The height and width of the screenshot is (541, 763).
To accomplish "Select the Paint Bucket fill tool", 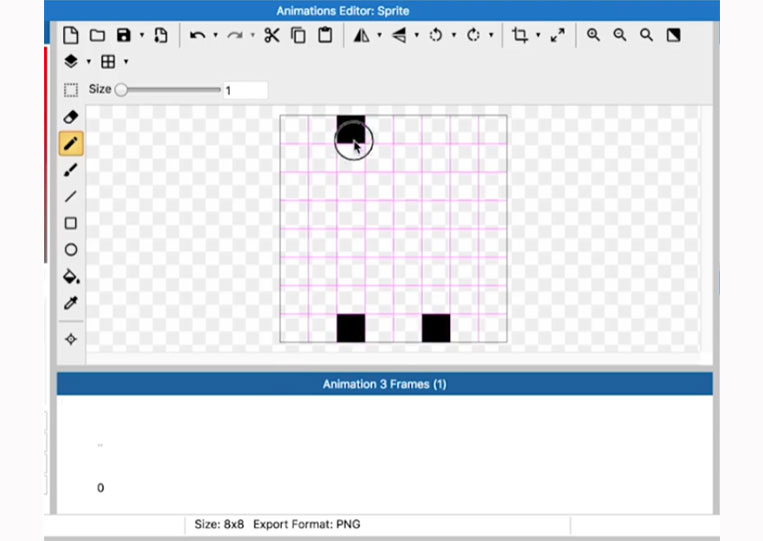I will click(x=71, y=276).
